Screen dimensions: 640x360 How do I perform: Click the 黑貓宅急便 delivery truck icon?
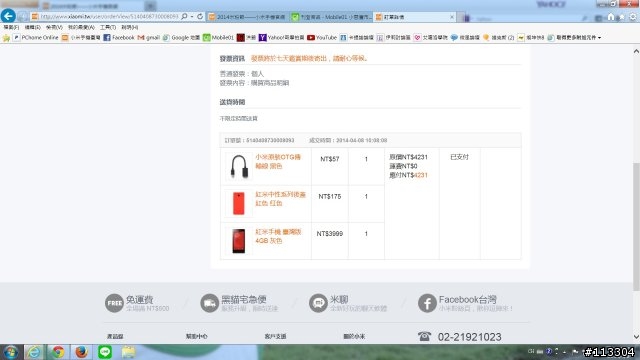pyautogui.click(x=209, y=303)
